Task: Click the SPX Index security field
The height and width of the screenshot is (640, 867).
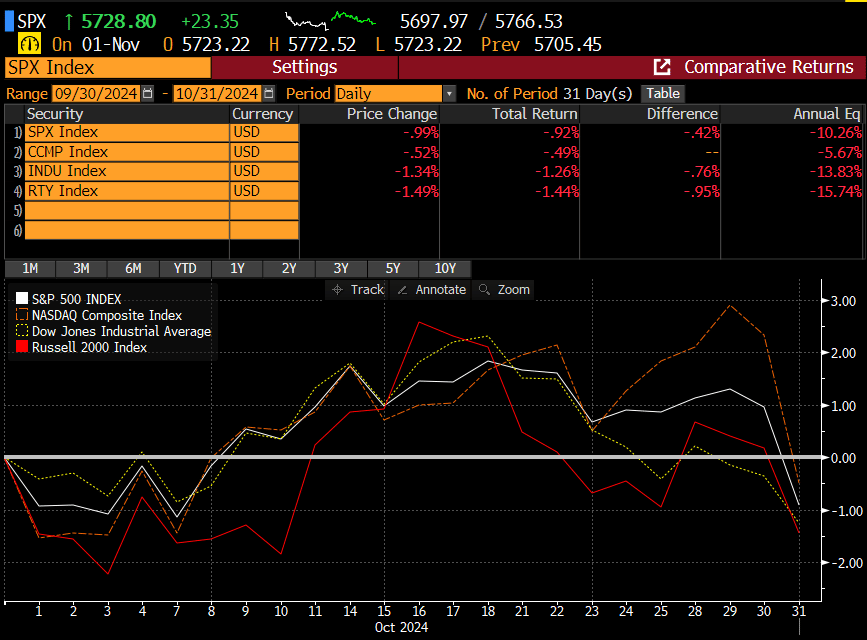Action: 127,132
